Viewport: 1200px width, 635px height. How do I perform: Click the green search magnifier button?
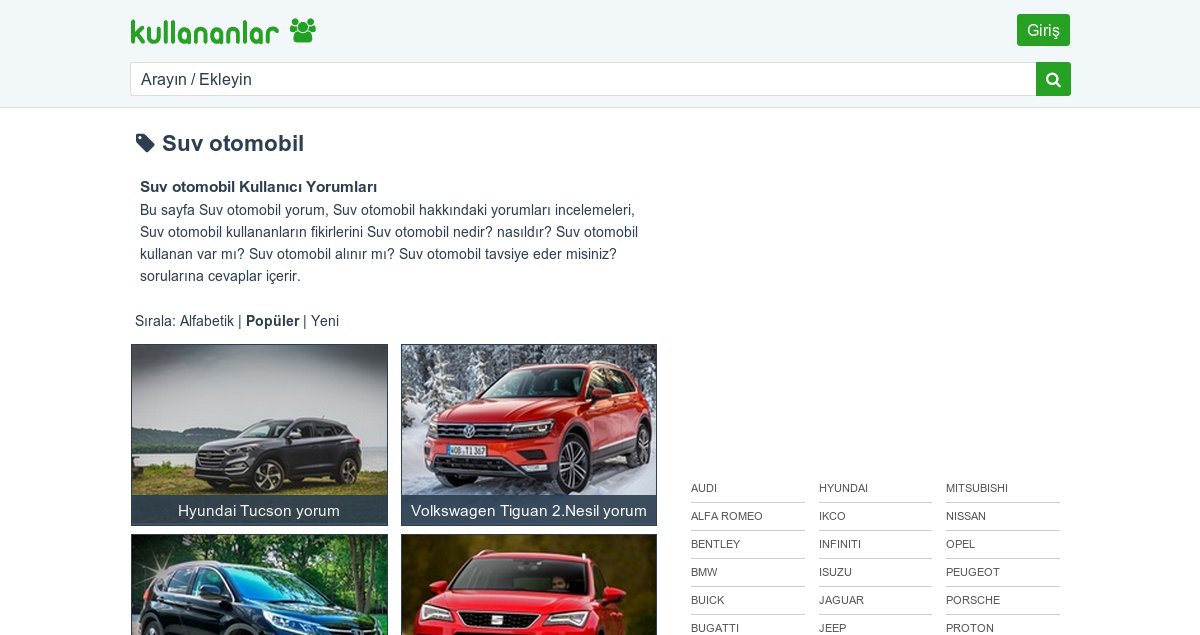click(1053, 79)
